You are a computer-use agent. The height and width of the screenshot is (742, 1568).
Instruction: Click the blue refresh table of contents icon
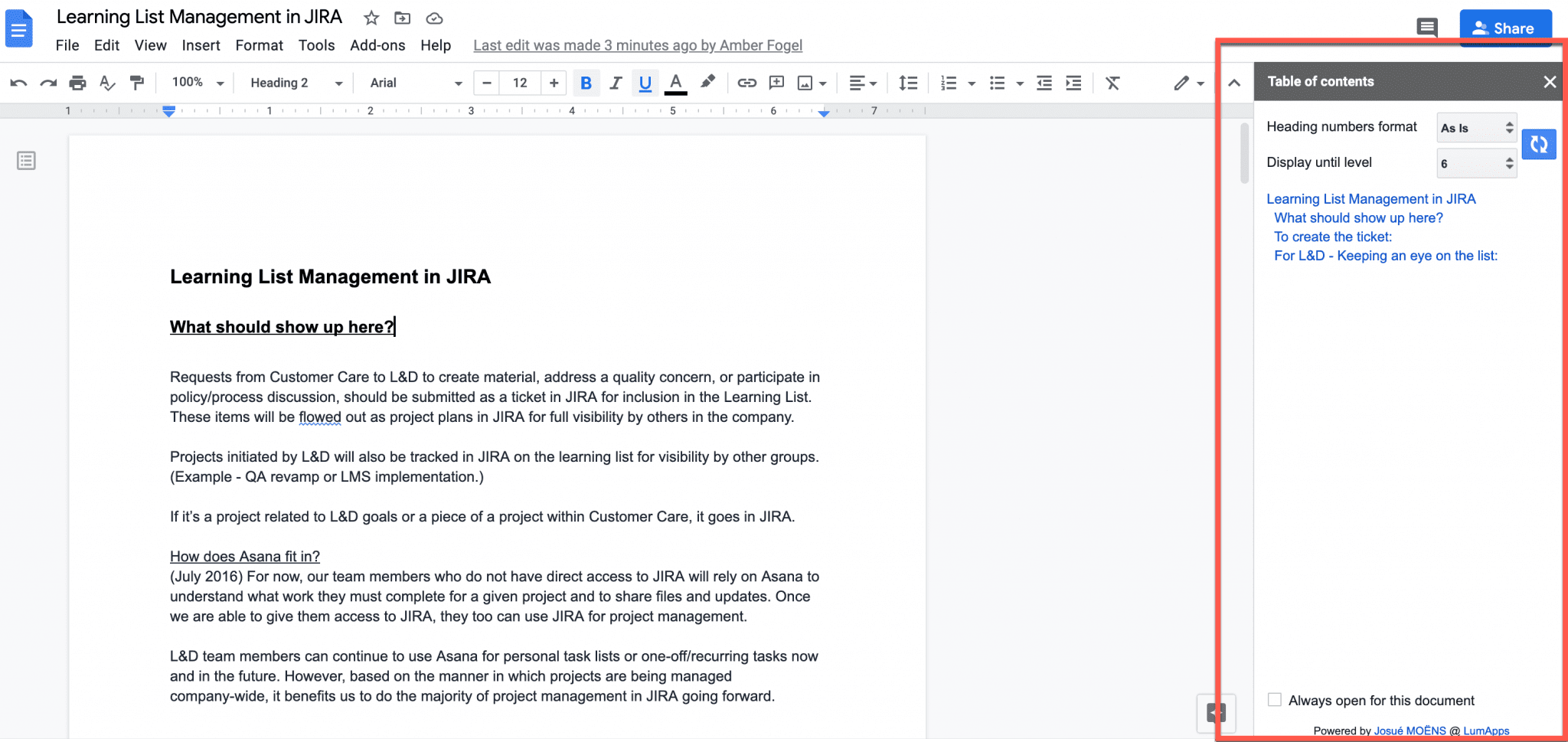tap(1540, 144)
